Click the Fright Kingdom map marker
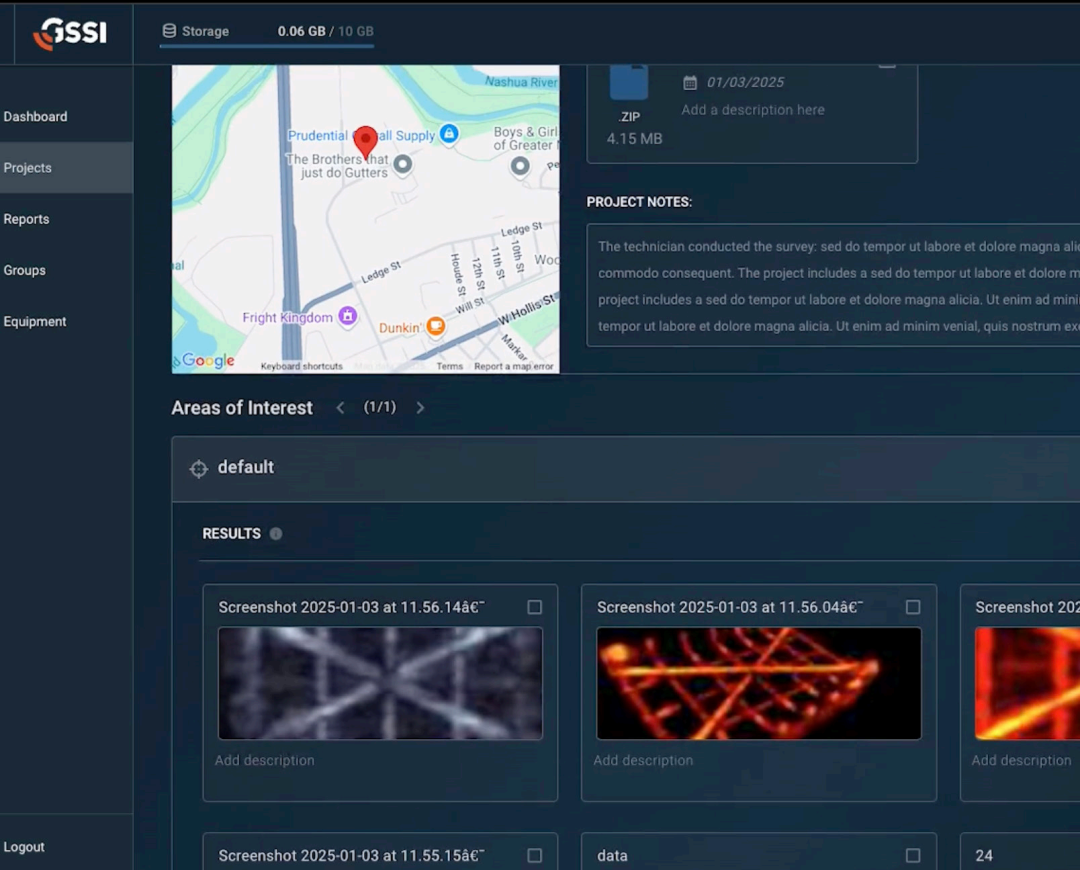The height and width of the screenshot is (870, 1080). click(x=348, y=316)
